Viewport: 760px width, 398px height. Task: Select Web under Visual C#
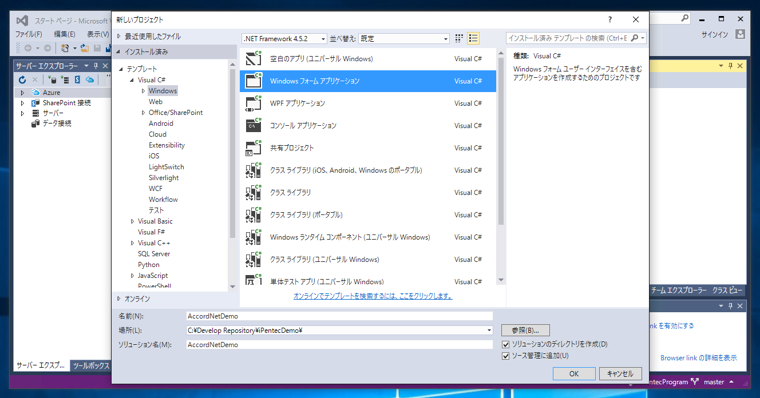156,101
